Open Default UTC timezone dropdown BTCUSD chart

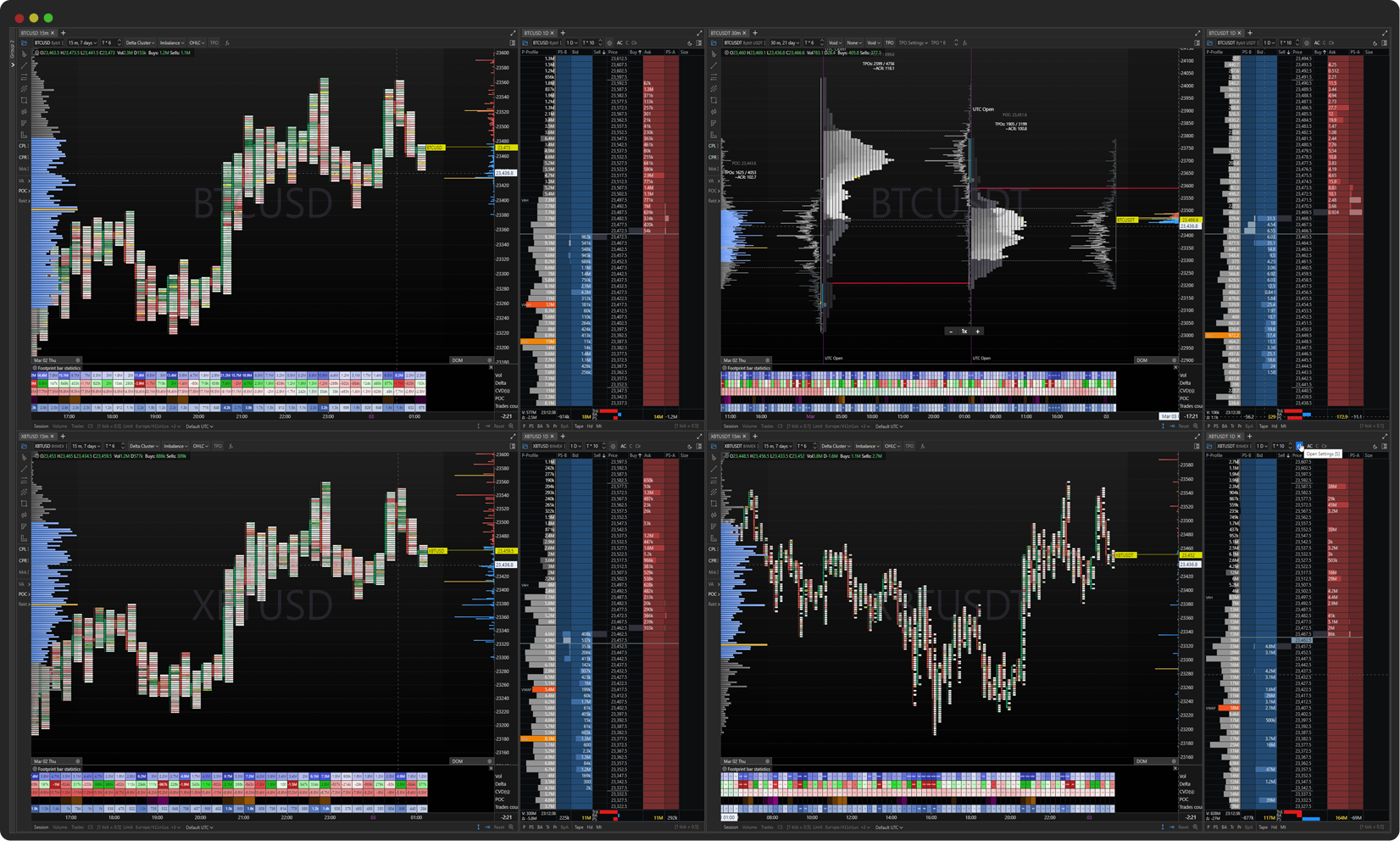point(200,426)
